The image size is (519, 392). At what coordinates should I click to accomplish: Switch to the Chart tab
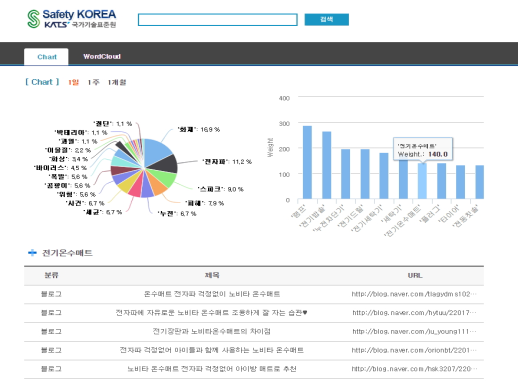[x=46, y=57]
